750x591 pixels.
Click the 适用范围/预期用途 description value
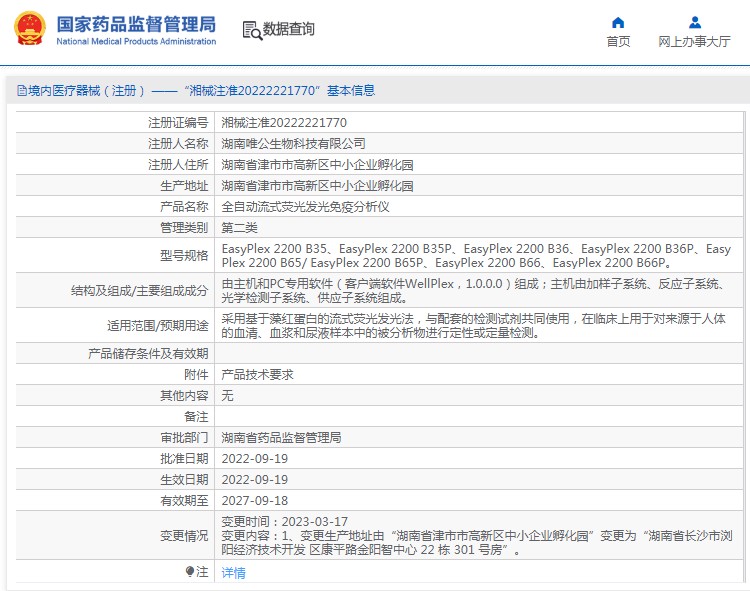(x=474, y=326)
